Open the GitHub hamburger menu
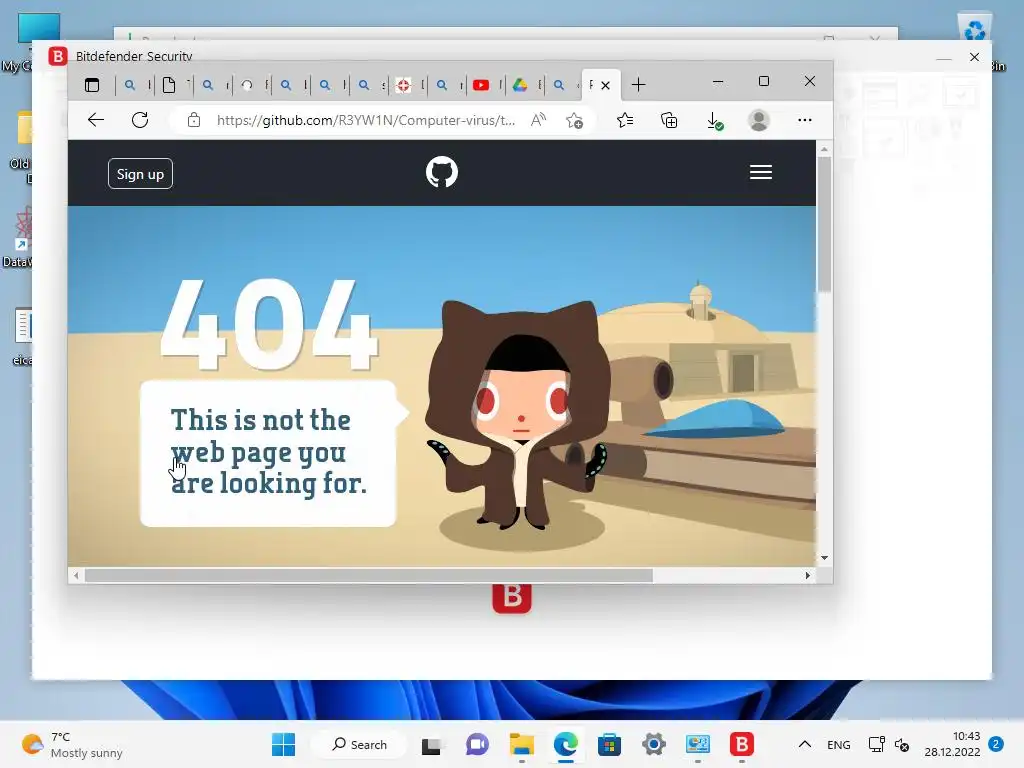Image resolution: width=1024 pixels, height=768 pixels. pyautogui.click(x=761, y=172)
